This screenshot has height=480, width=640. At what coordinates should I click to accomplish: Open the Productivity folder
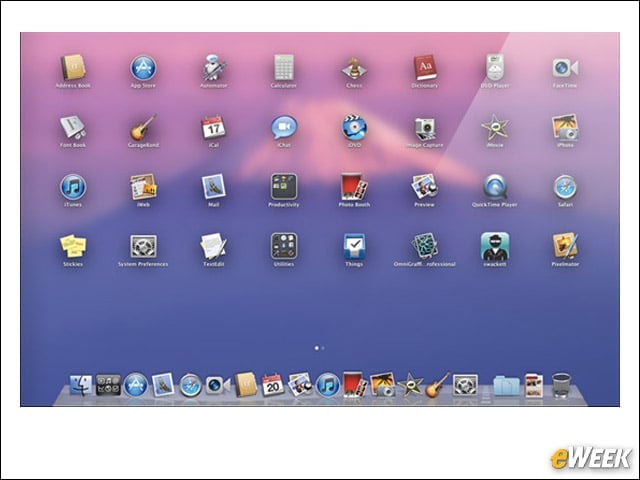pyautogui.click(x=284, y=187)
